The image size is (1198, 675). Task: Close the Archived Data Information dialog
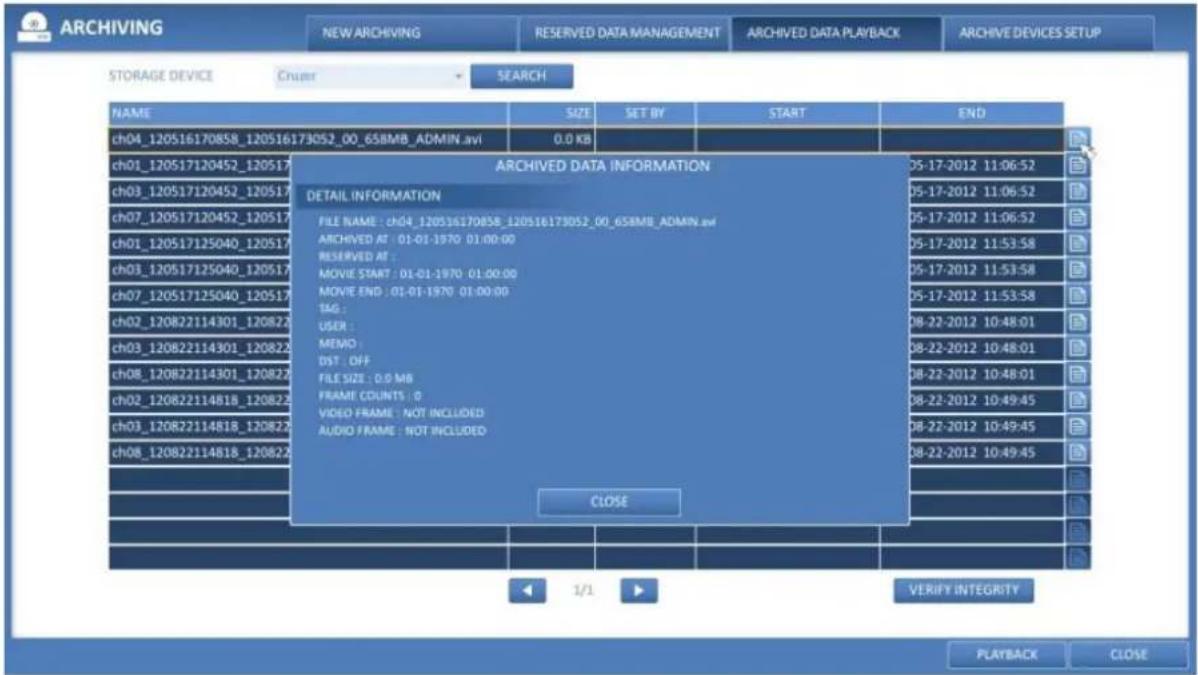[609, 502]
